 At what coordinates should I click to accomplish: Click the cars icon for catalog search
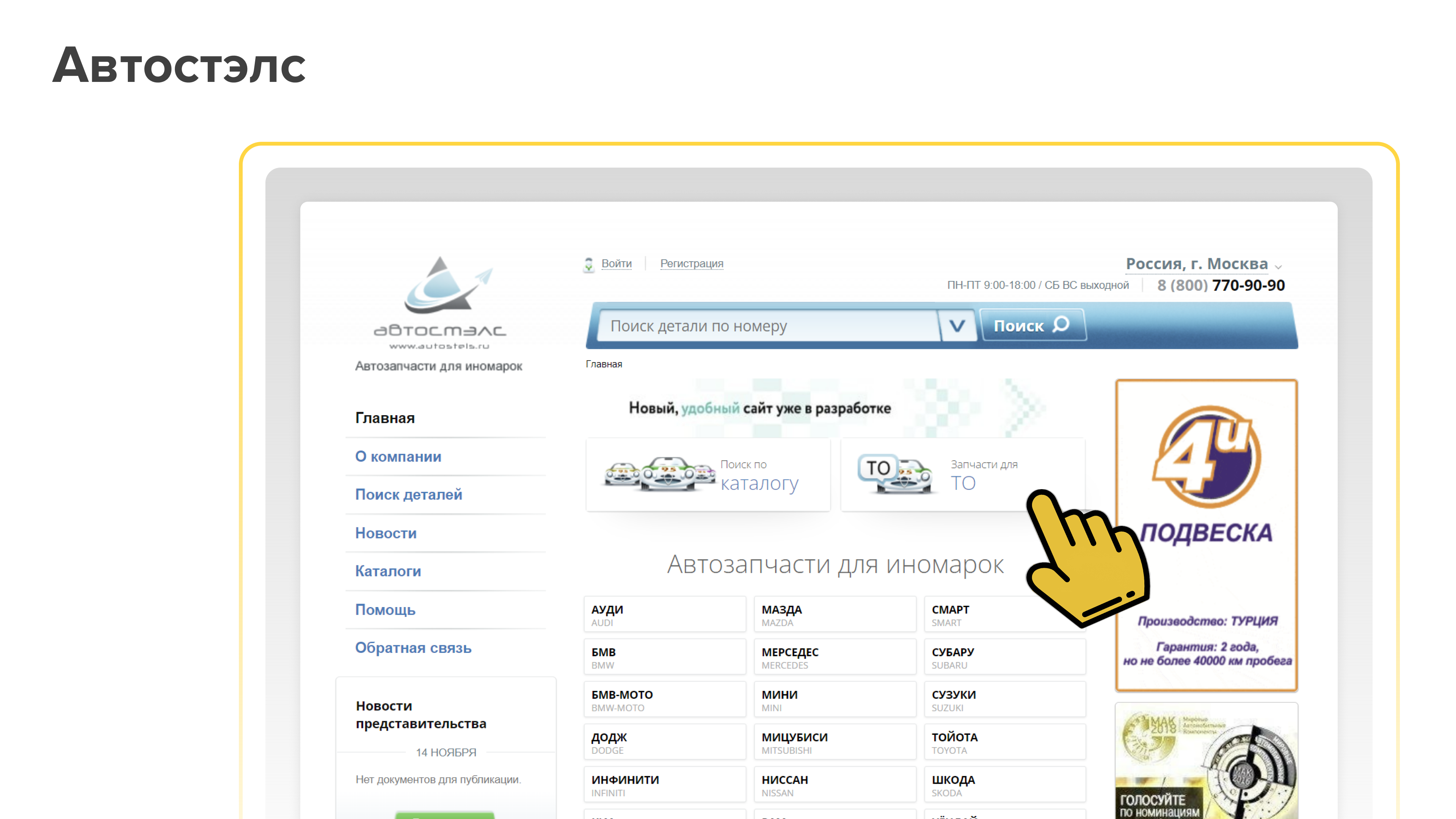[659, 474]
